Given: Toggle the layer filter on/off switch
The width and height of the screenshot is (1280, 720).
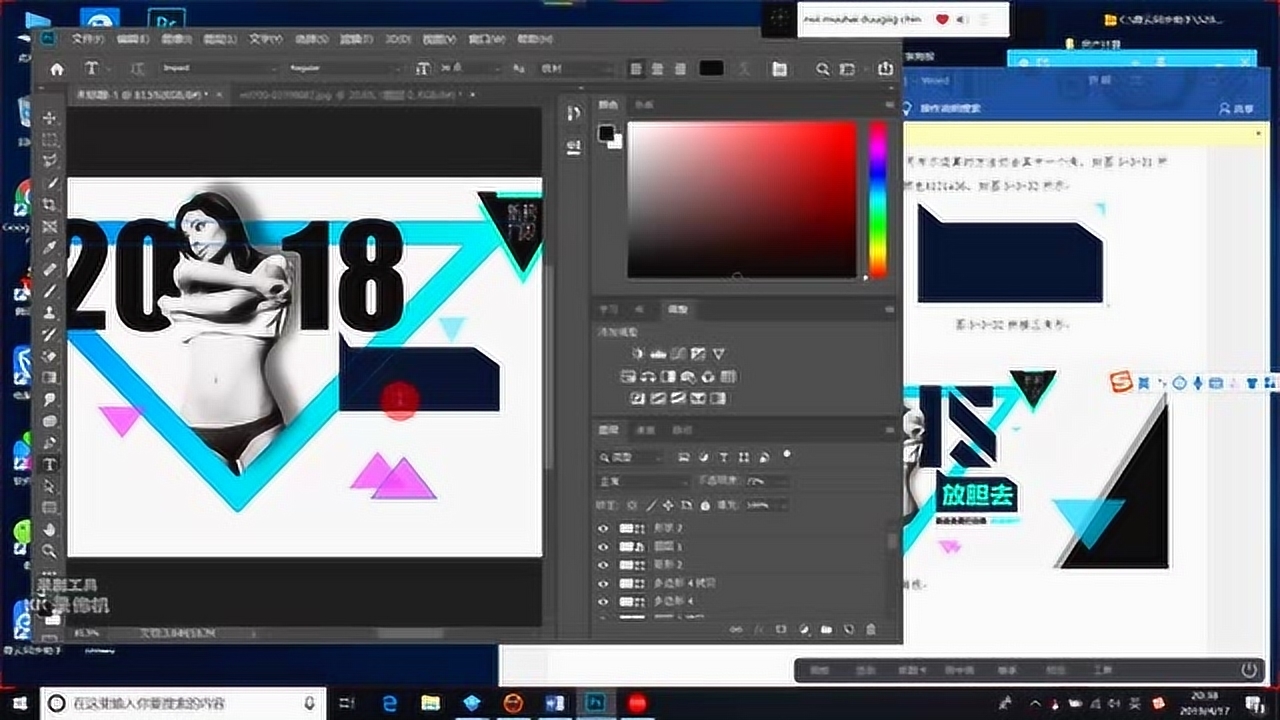Looking at the screenshot, I should pos(787,455).
